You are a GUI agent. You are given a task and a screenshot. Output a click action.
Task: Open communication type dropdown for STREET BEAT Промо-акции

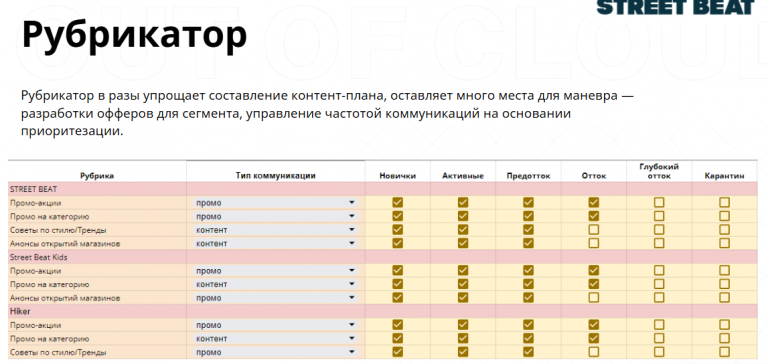(275, 202)
